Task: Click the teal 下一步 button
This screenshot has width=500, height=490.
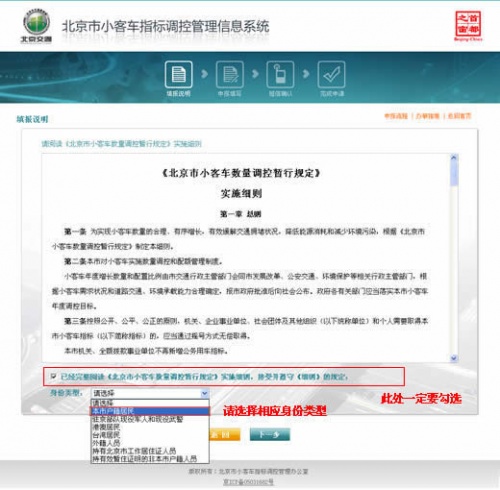Action: click(270, 434)
